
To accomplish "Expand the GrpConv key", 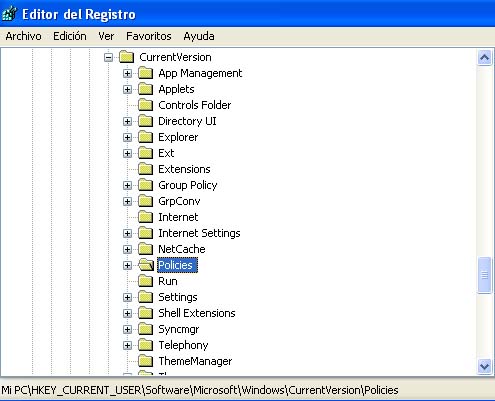I will (x=127, y=201).
